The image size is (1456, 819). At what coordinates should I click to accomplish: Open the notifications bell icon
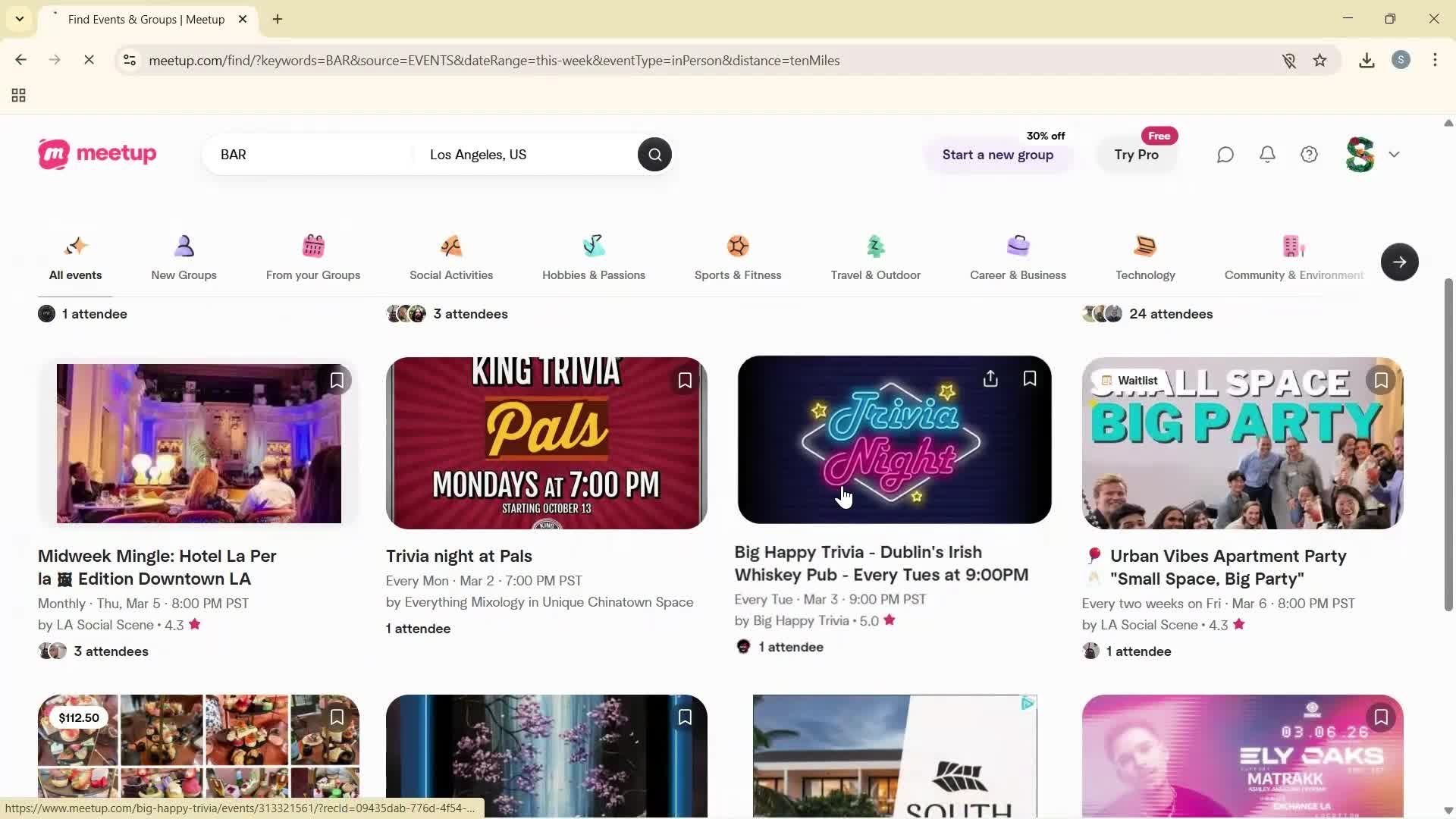[x=1266, y=154]
